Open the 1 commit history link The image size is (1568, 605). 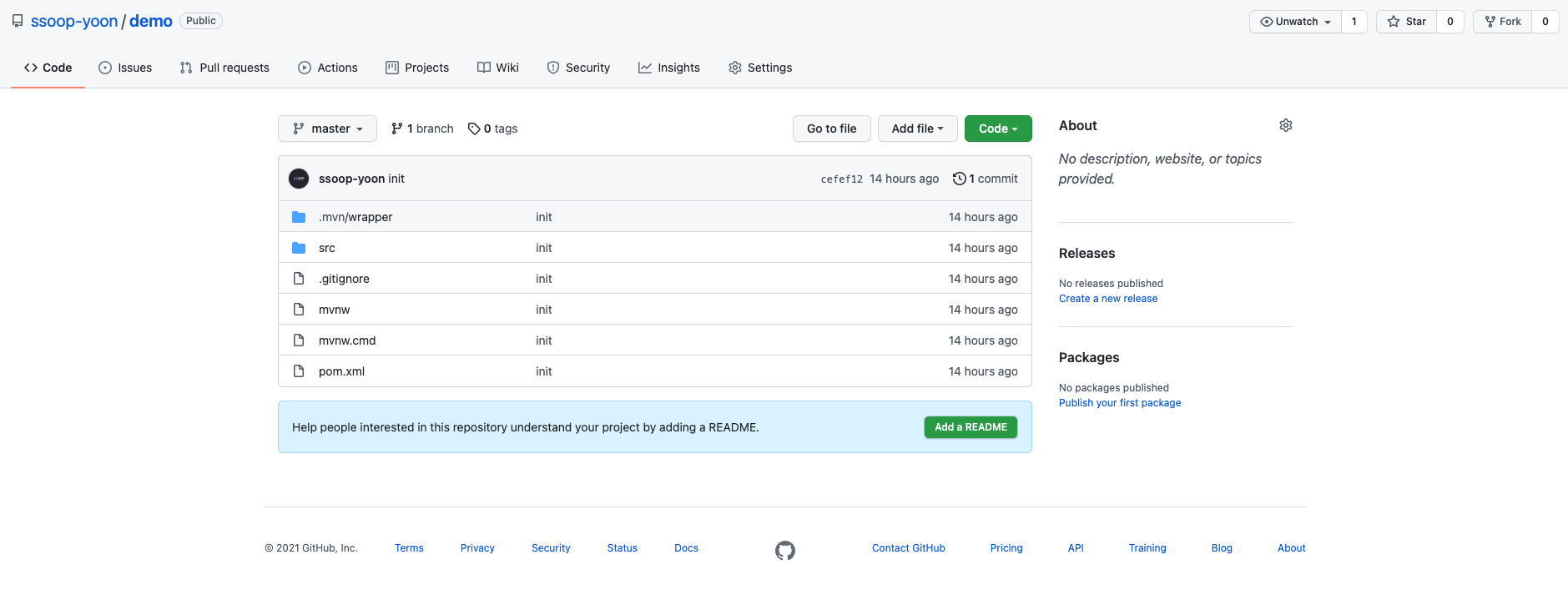point(986,179)
